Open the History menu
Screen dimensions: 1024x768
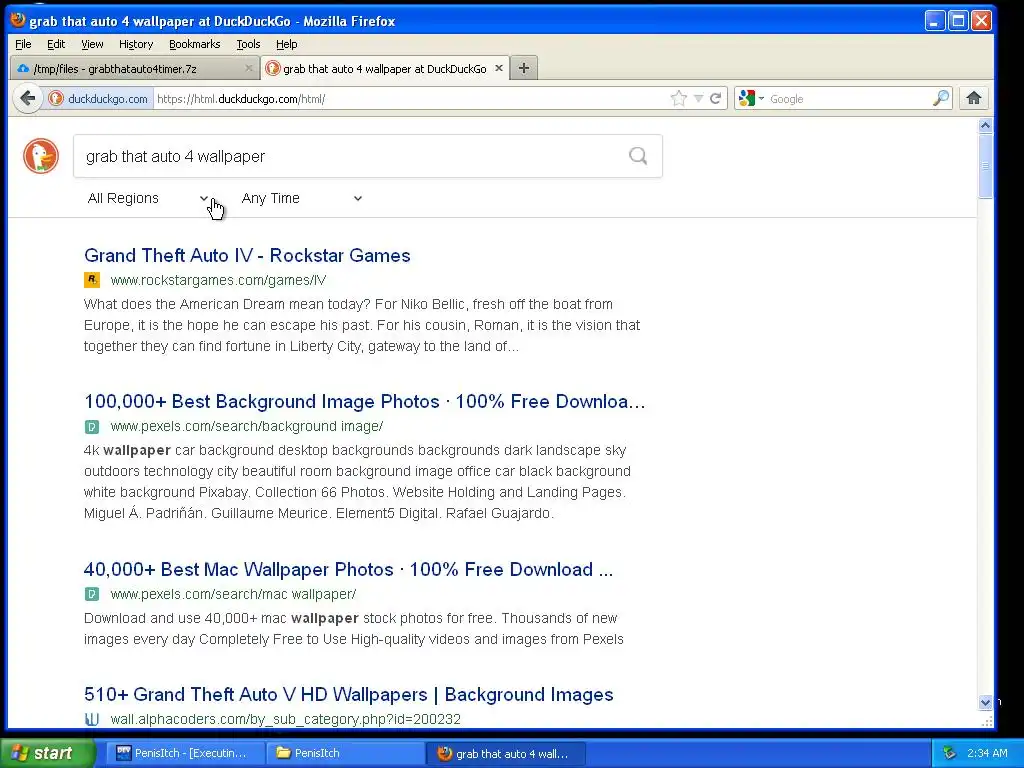[136, 44]
